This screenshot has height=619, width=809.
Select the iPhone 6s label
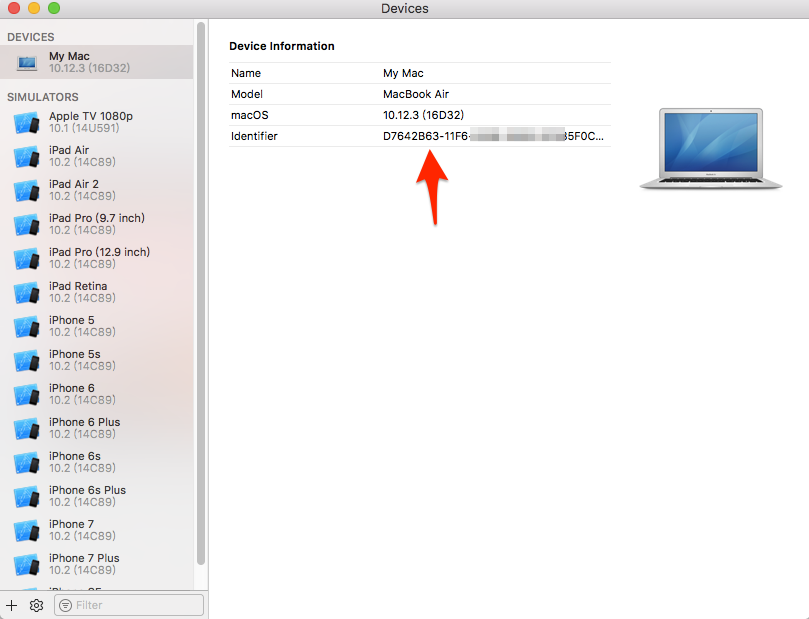pos(75,457)
